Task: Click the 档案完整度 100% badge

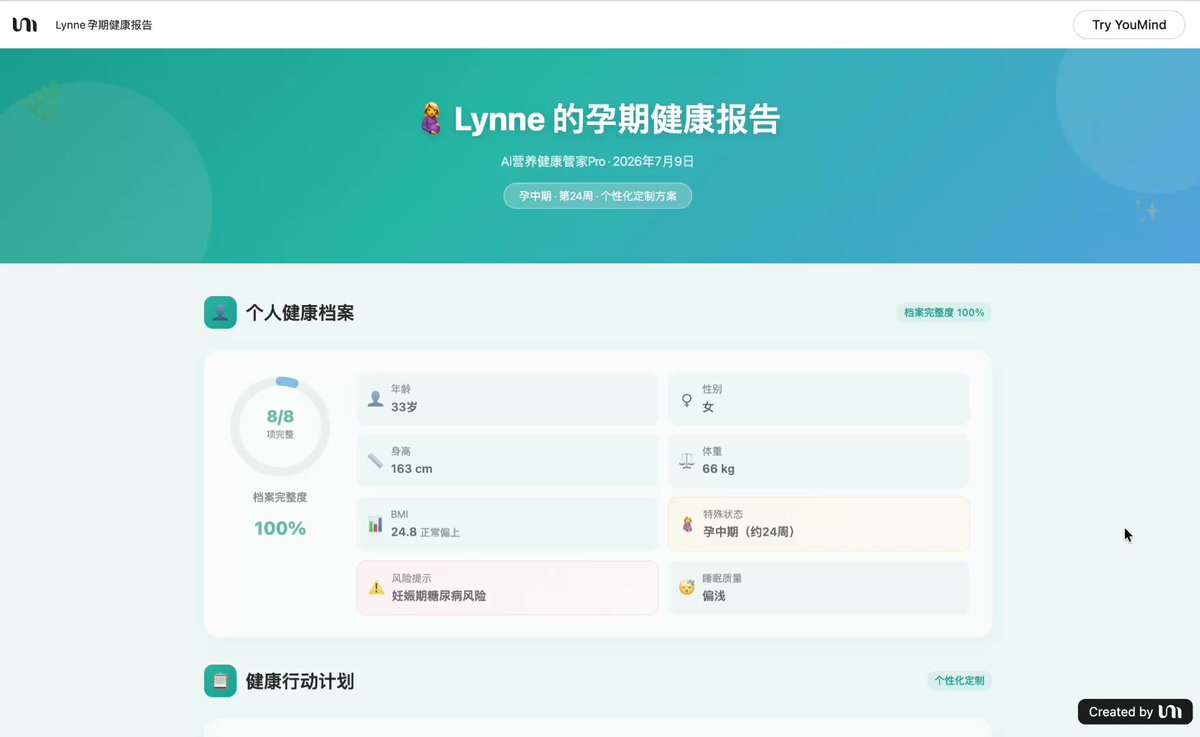Action: tap(944, 313)
